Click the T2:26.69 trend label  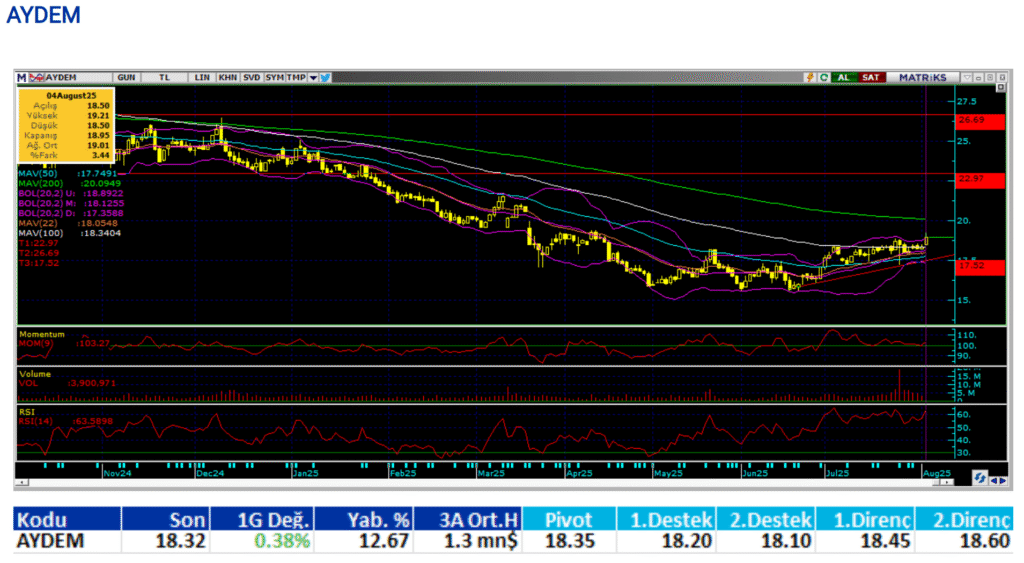tap(39, 253)
